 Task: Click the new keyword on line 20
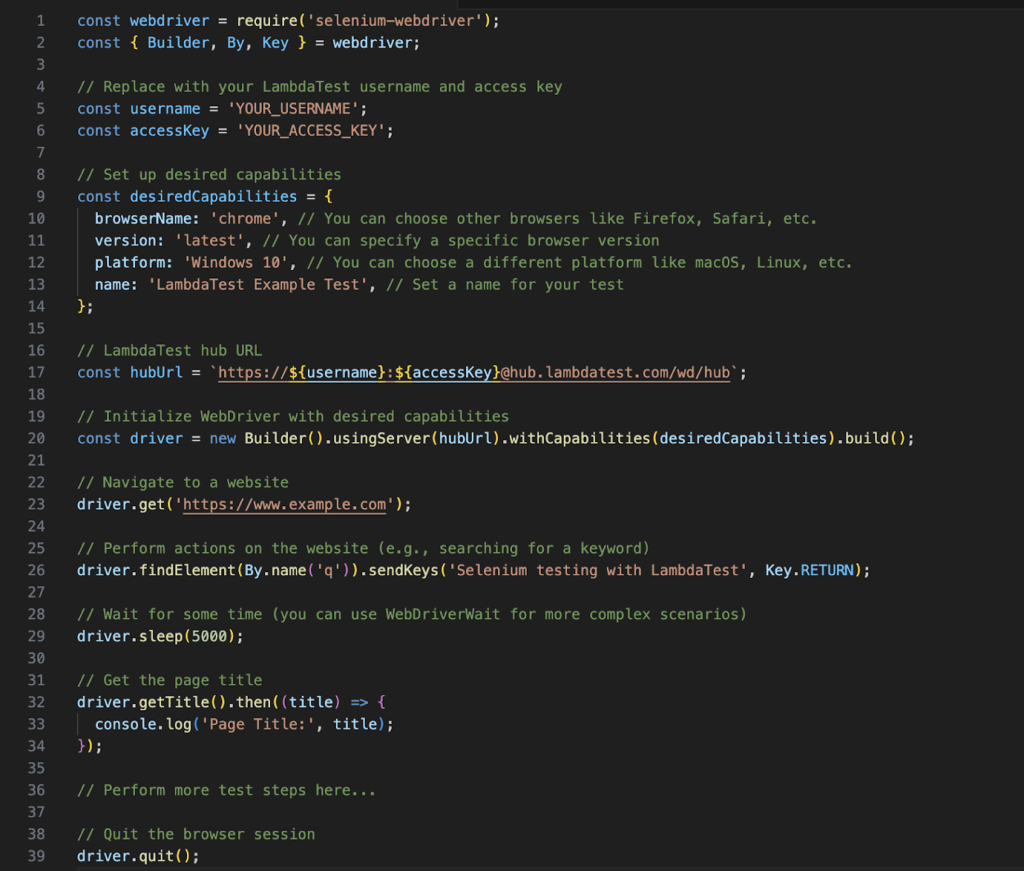tap(222, 438)
